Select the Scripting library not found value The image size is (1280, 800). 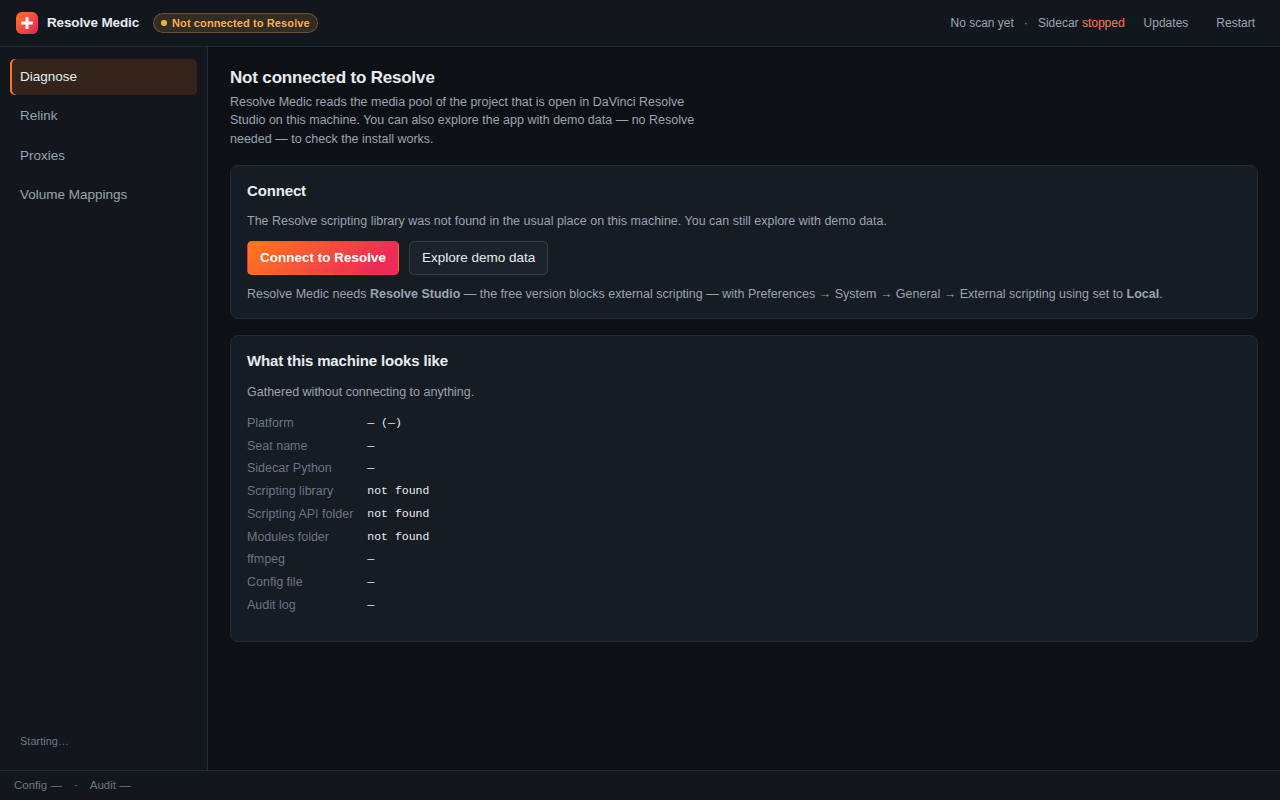click(398, 491)
